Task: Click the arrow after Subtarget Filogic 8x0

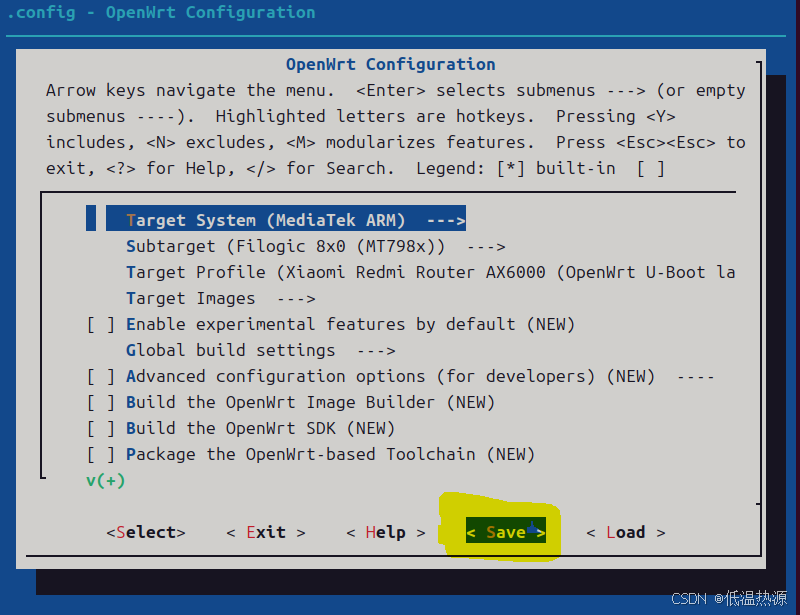Action: [485, 246]
